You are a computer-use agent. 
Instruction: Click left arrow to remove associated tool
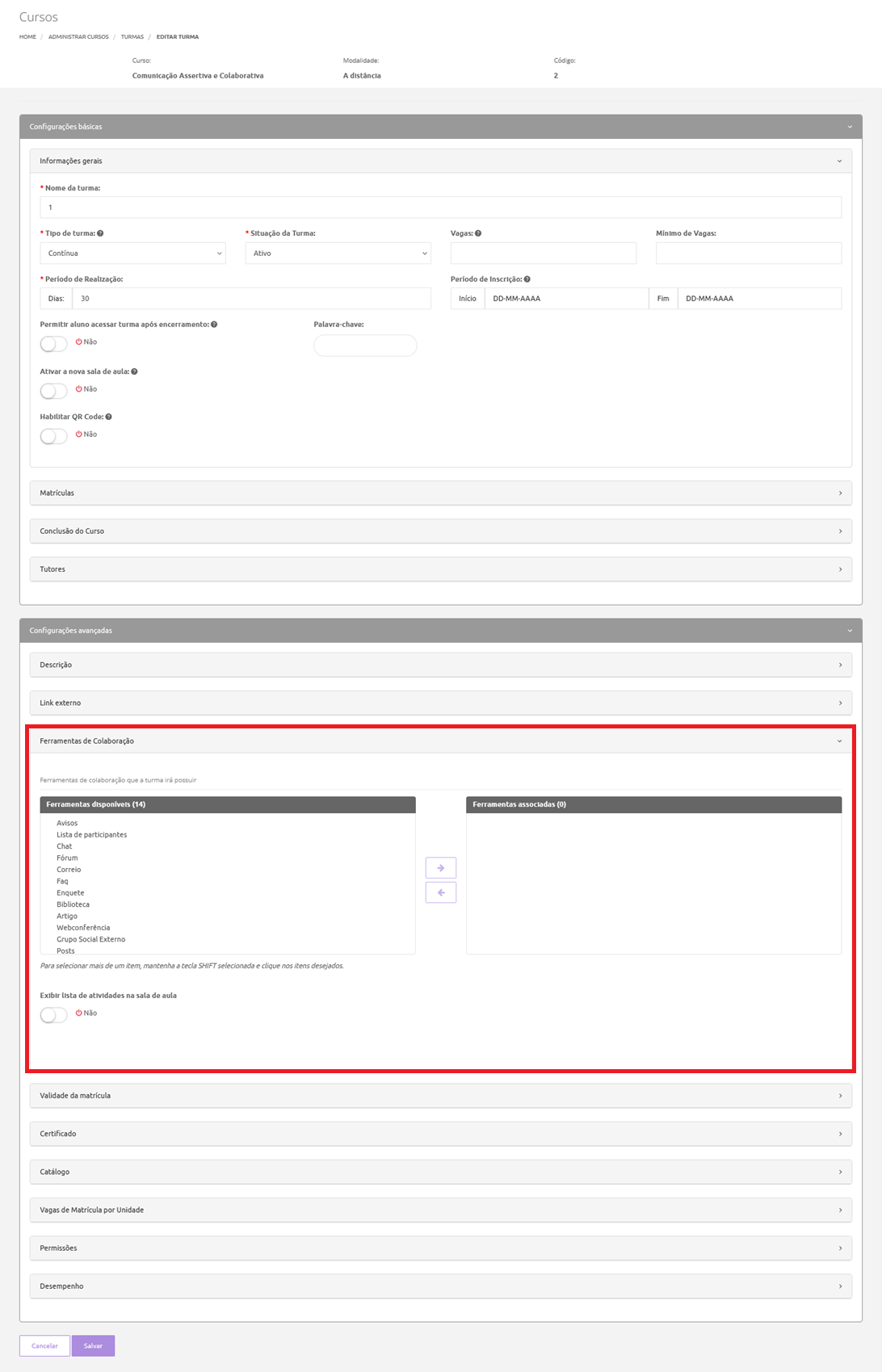440,892
